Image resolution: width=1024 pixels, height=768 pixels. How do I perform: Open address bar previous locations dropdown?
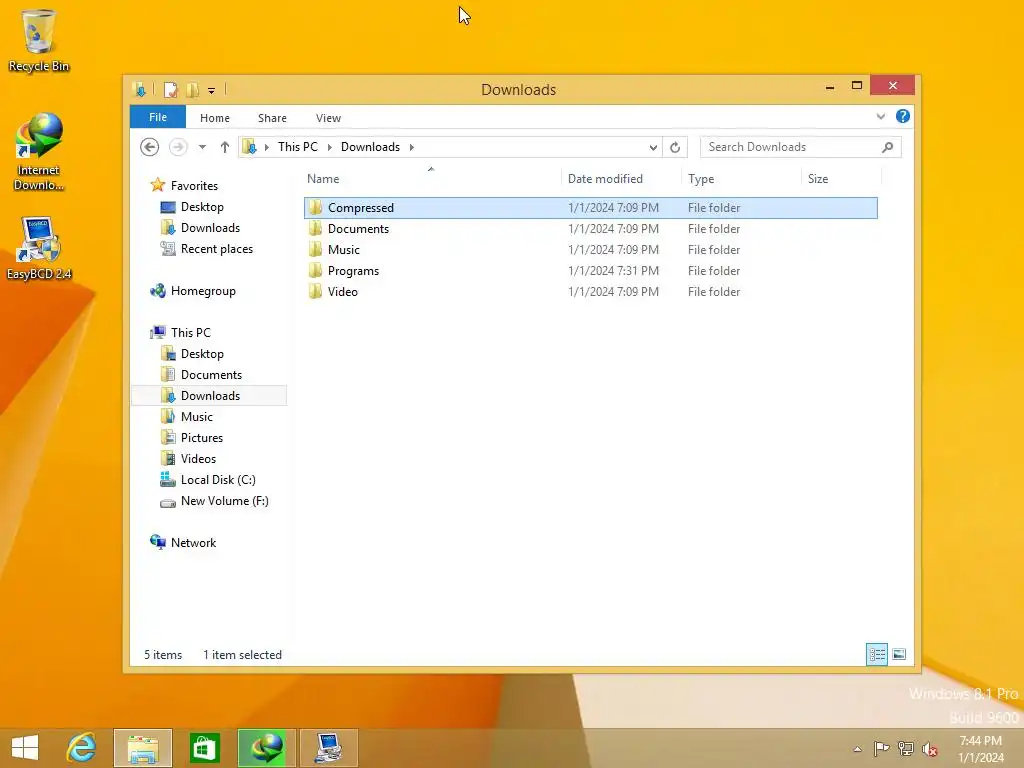click(x=653, y=148)
